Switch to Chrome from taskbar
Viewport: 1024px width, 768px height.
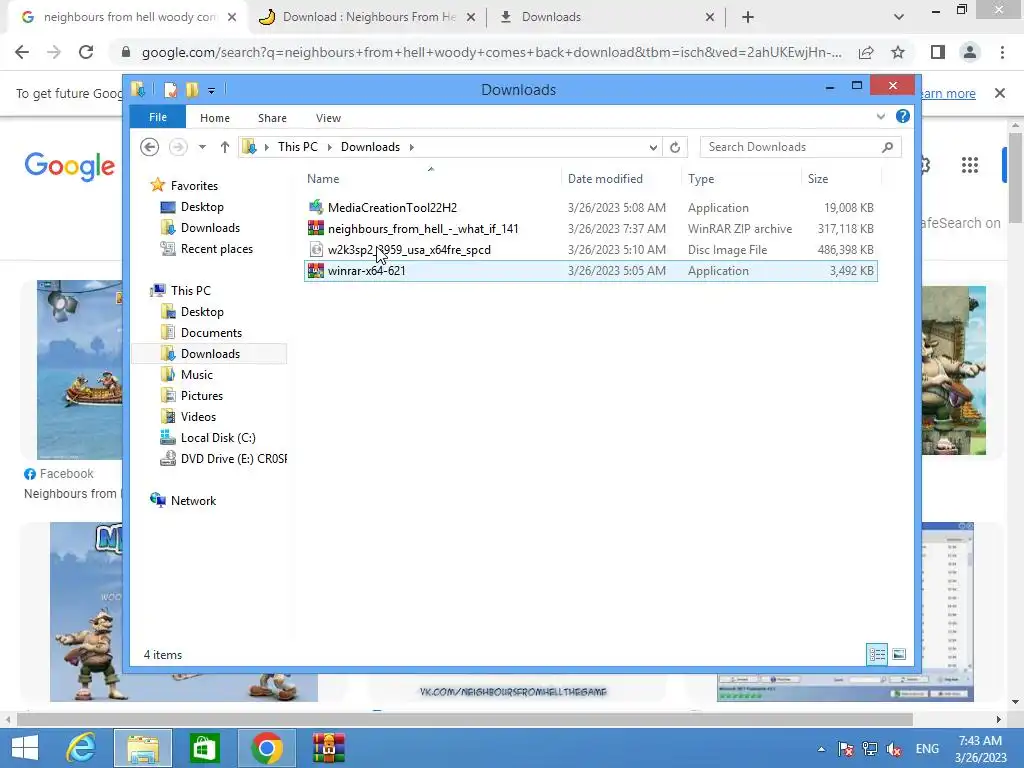click(x=266, y=748)
